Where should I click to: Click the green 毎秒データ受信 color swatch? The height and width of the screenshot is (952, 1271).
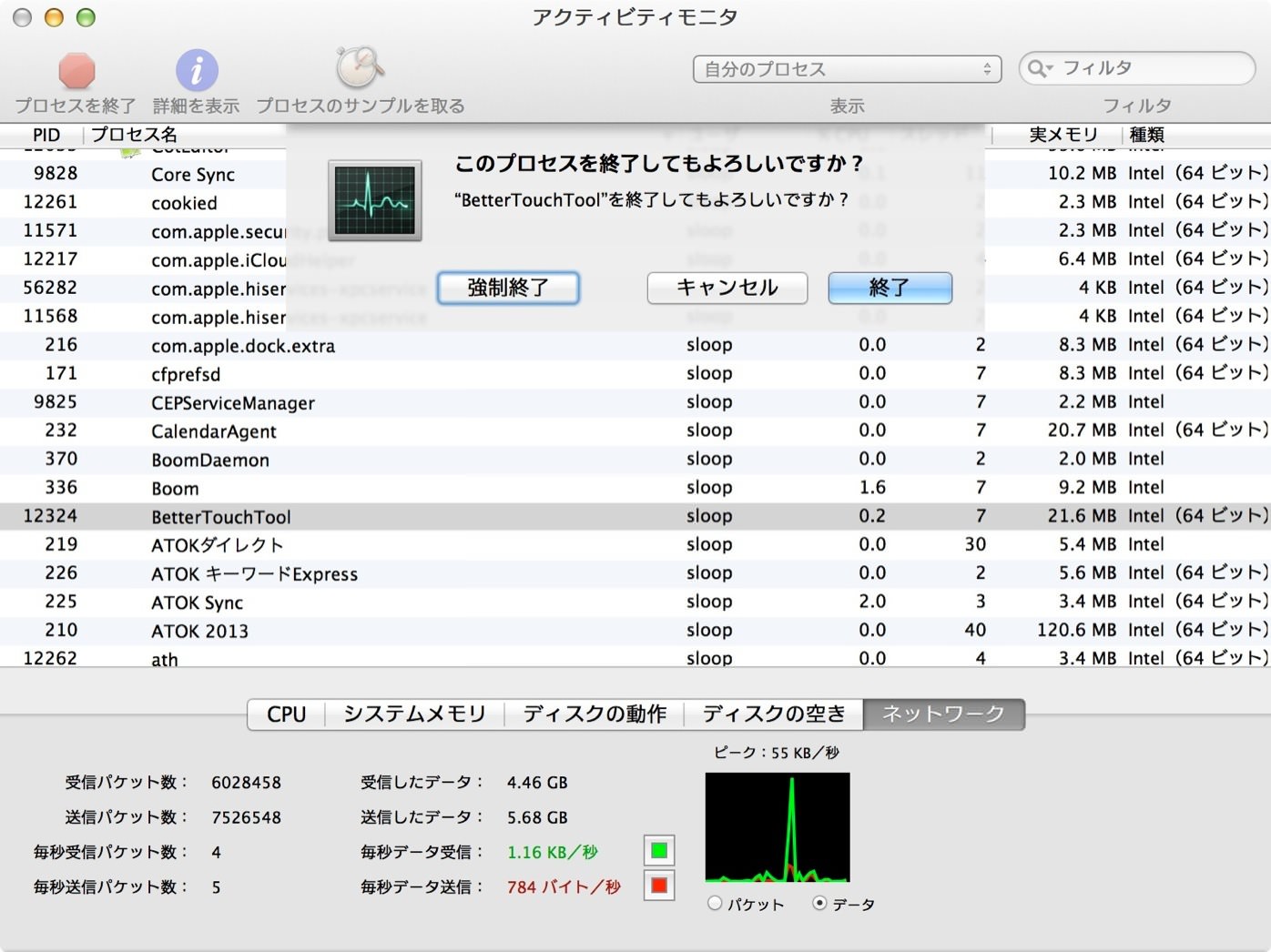coord(659,851)
